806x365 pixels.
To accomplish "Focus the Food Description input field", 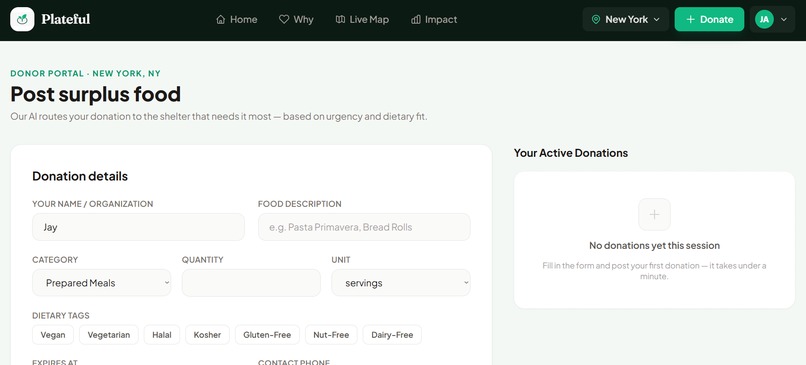I will point(364,227).
